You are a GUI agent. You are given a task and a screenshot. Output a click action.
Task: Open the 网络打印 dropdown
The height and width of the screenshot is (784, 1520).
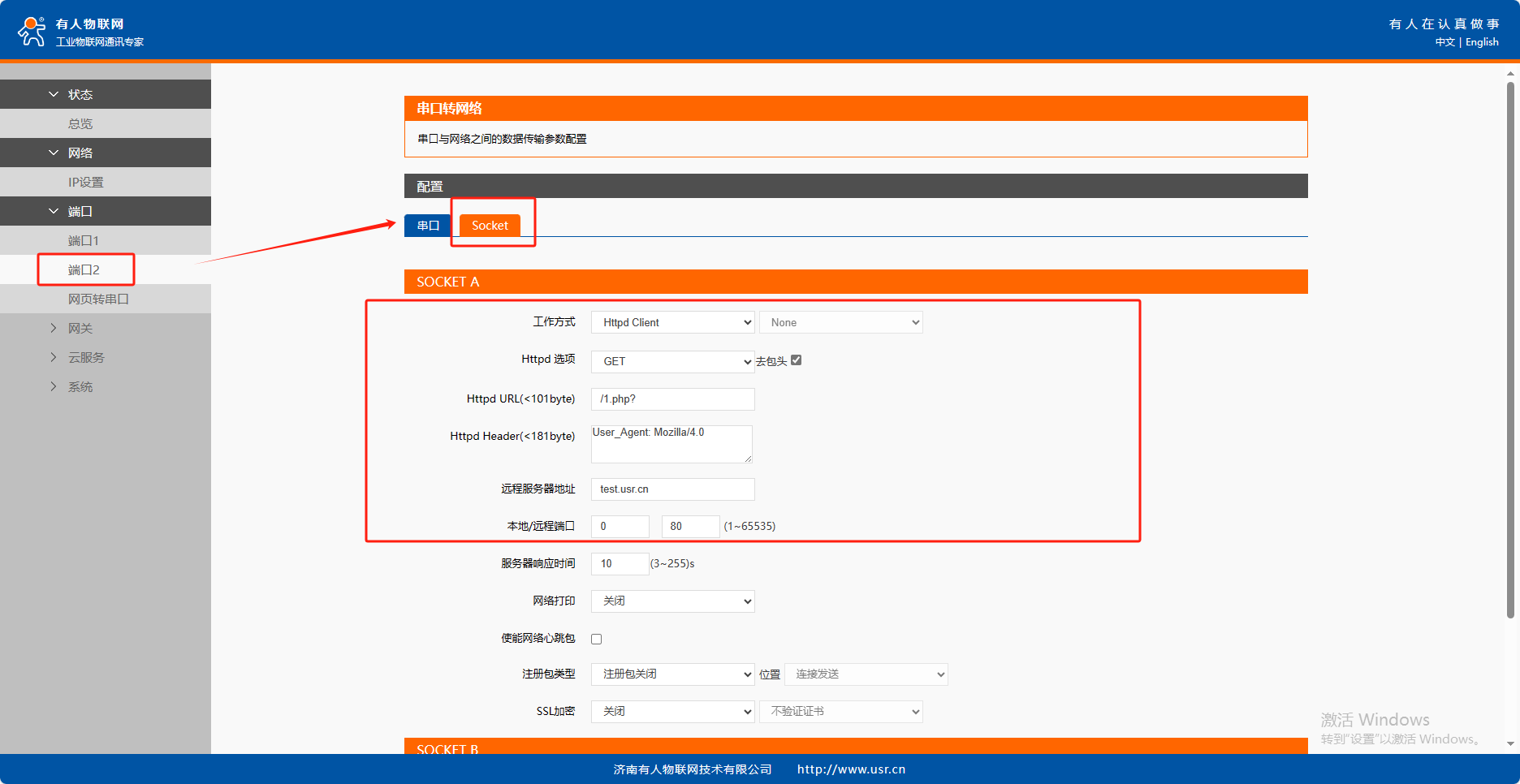point(672,601)
